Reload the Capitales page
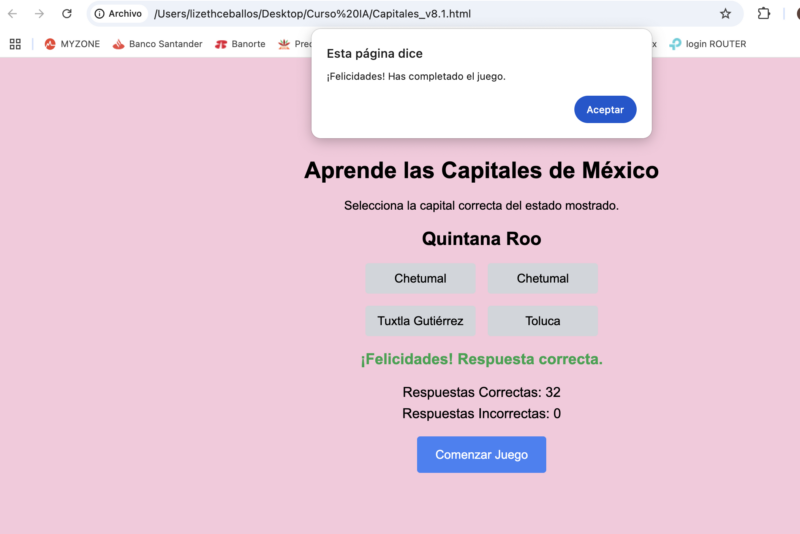This screenshot has height=534, width=800. pos(66,14)
